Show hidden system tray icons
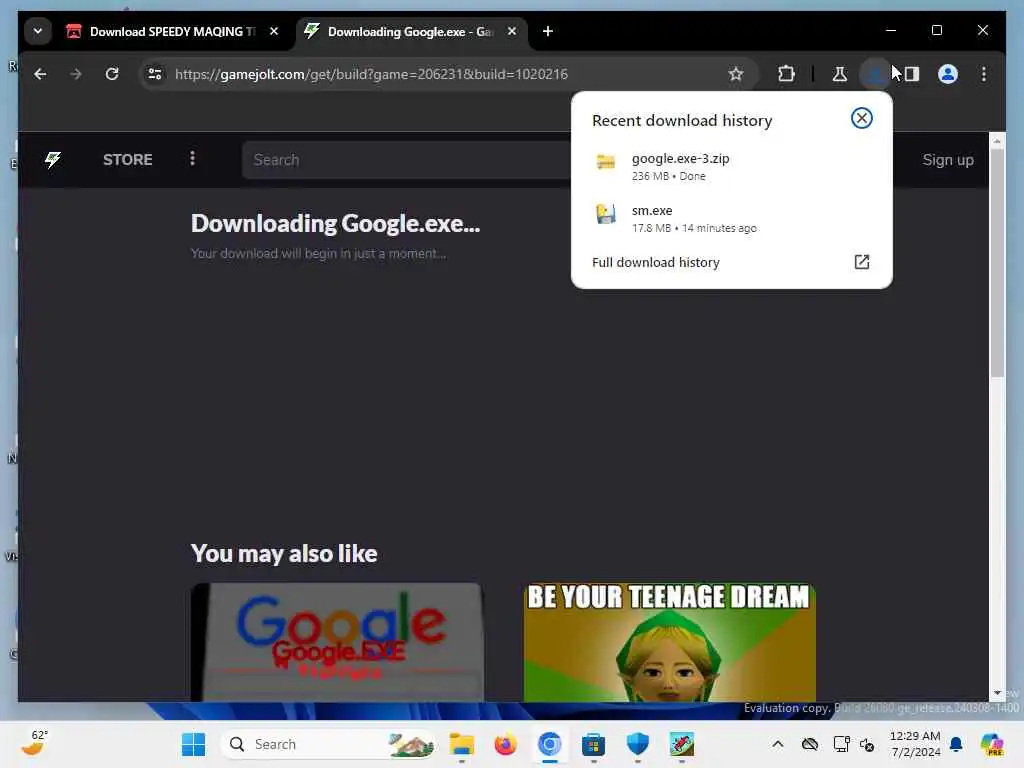This screenshot has height=768, width=1024. 778,744
